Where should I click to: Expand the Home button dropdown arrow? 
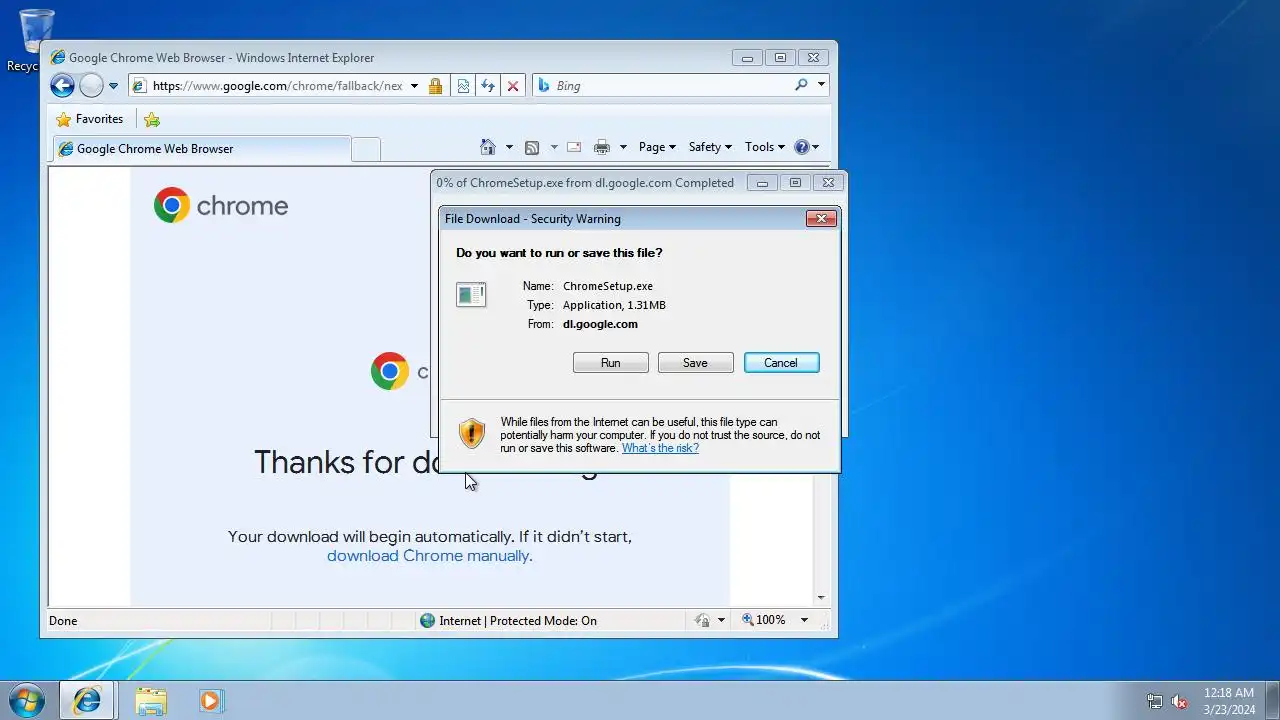point(509,147)
